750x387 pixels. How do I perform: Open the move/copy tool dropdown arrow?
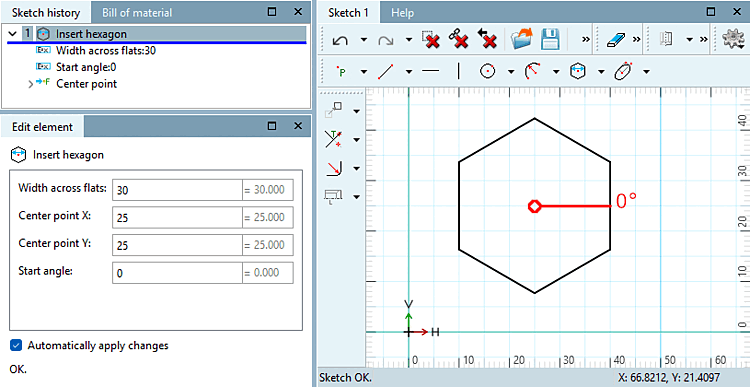point(356,112)
